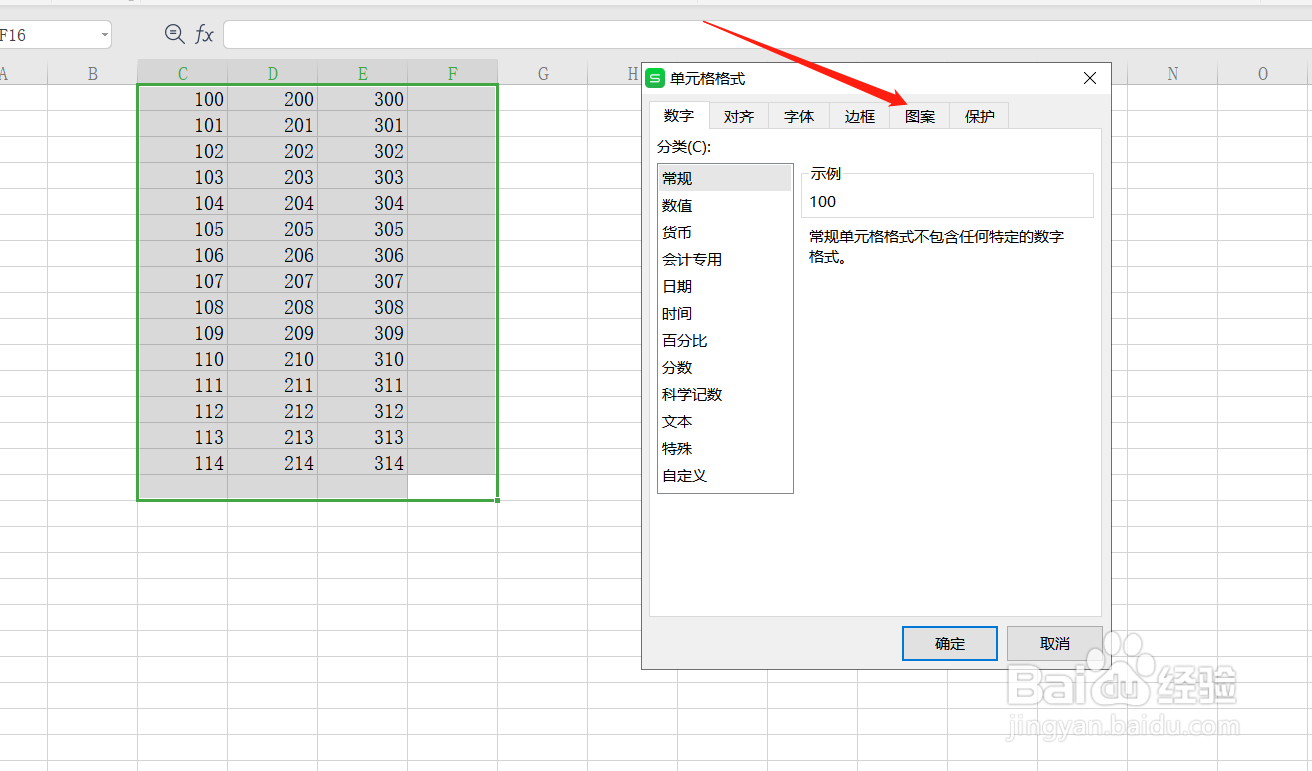Click the 取消 button
Screen dimensions: 1312x771
(1055, 643)
